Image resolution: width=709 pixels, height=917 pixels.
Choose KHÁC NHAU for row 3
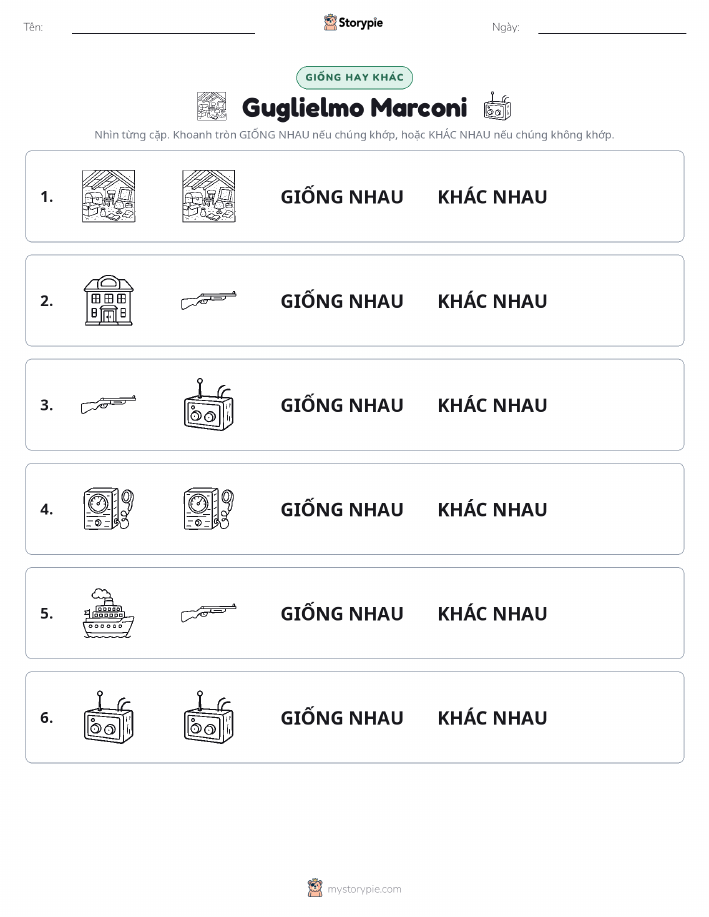(493, 405)
